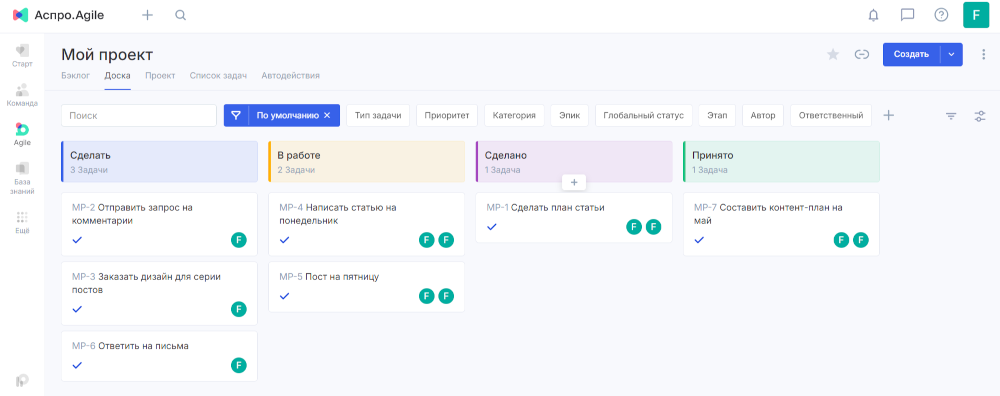1000x396 pixels.
Task: Open the Глобальный статус filter
Action: click(x=643, y=115)
